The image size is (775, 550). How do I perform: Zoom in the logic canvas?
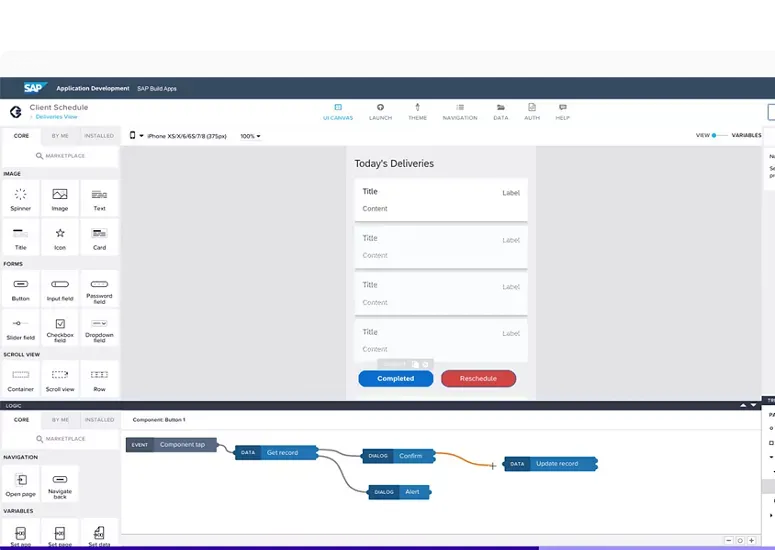coord(751,541)
